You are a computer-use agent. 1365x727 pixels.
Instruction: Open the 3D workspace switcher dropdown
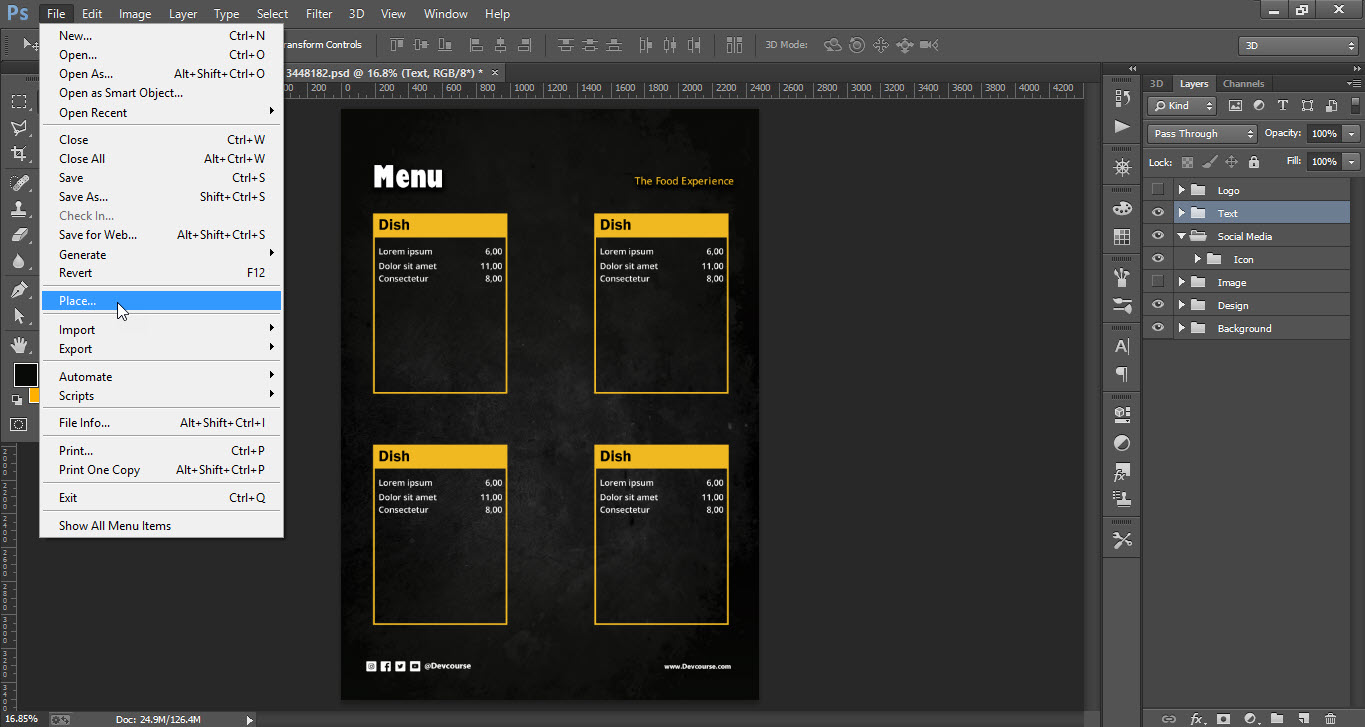pyautogui.click(x=1297, y=45)
